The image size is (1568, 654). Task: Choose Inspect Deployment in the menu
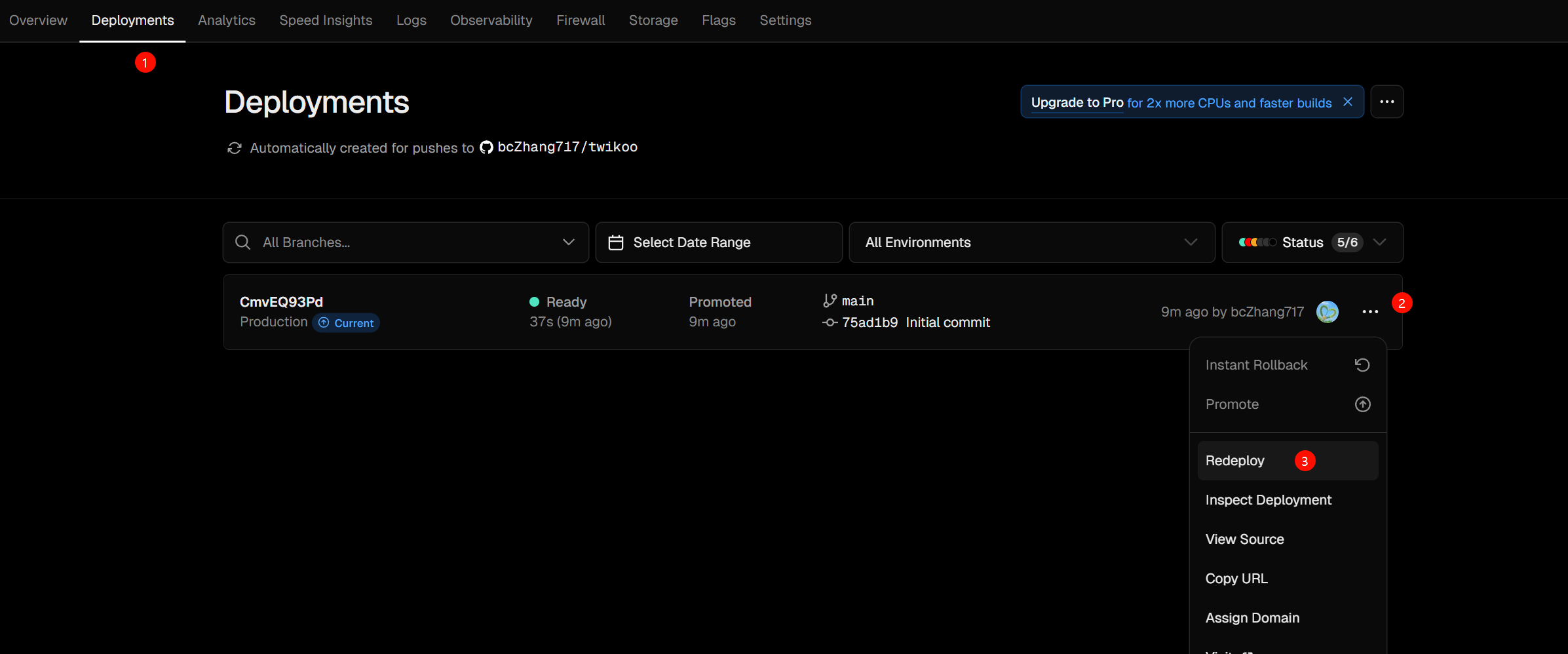click(1268, 500)
